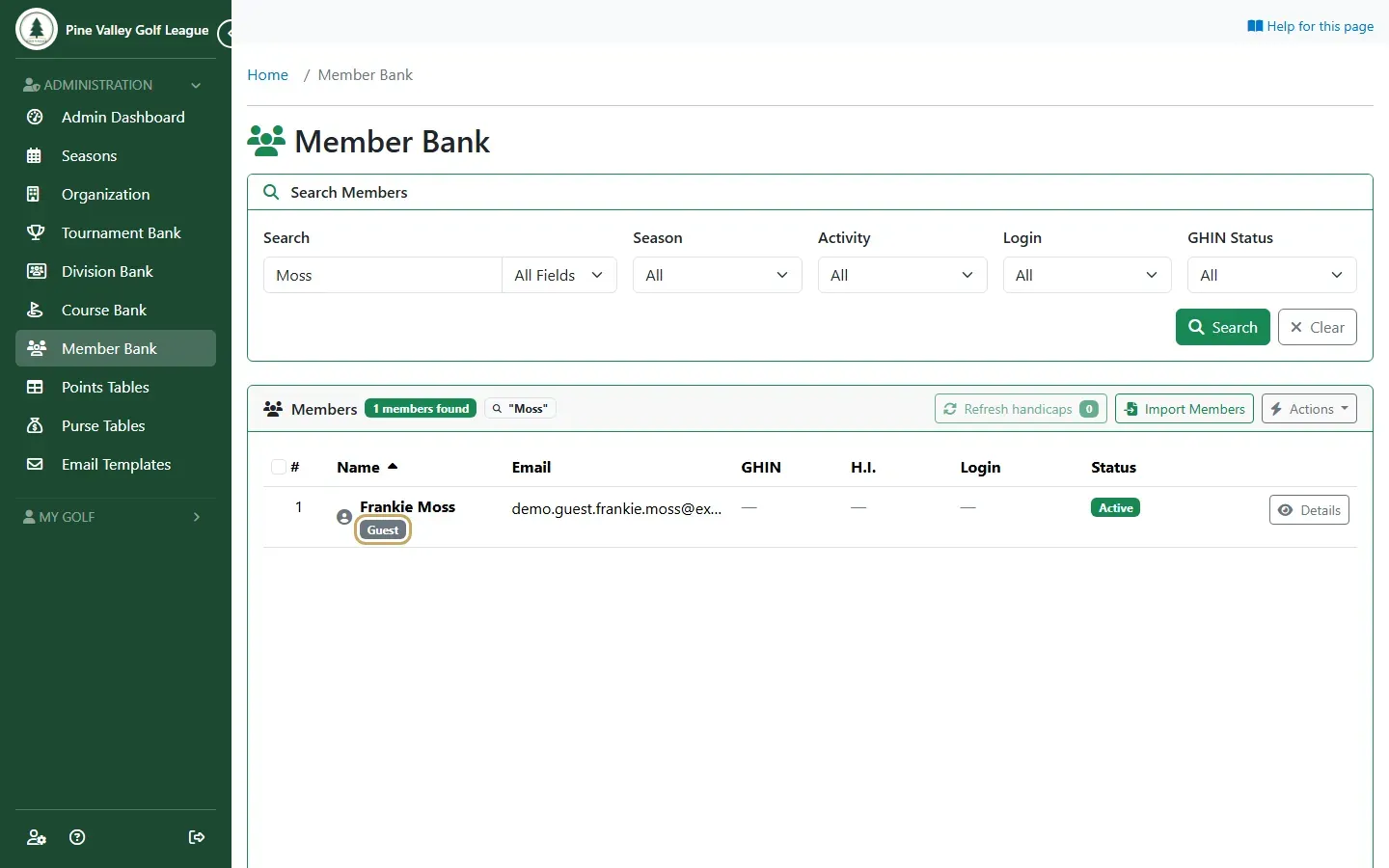Click the help question mark icon
The image size is (1389, 868).
click(x=77, y=837)
